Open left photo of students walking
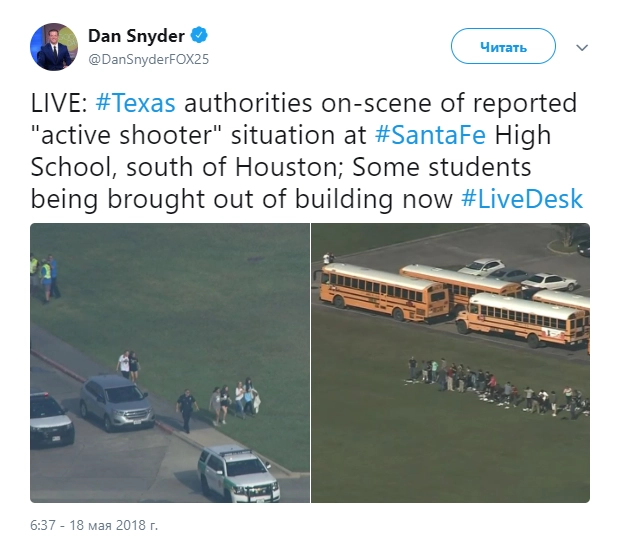Screen dimensions: 620x542 (170, 363)
